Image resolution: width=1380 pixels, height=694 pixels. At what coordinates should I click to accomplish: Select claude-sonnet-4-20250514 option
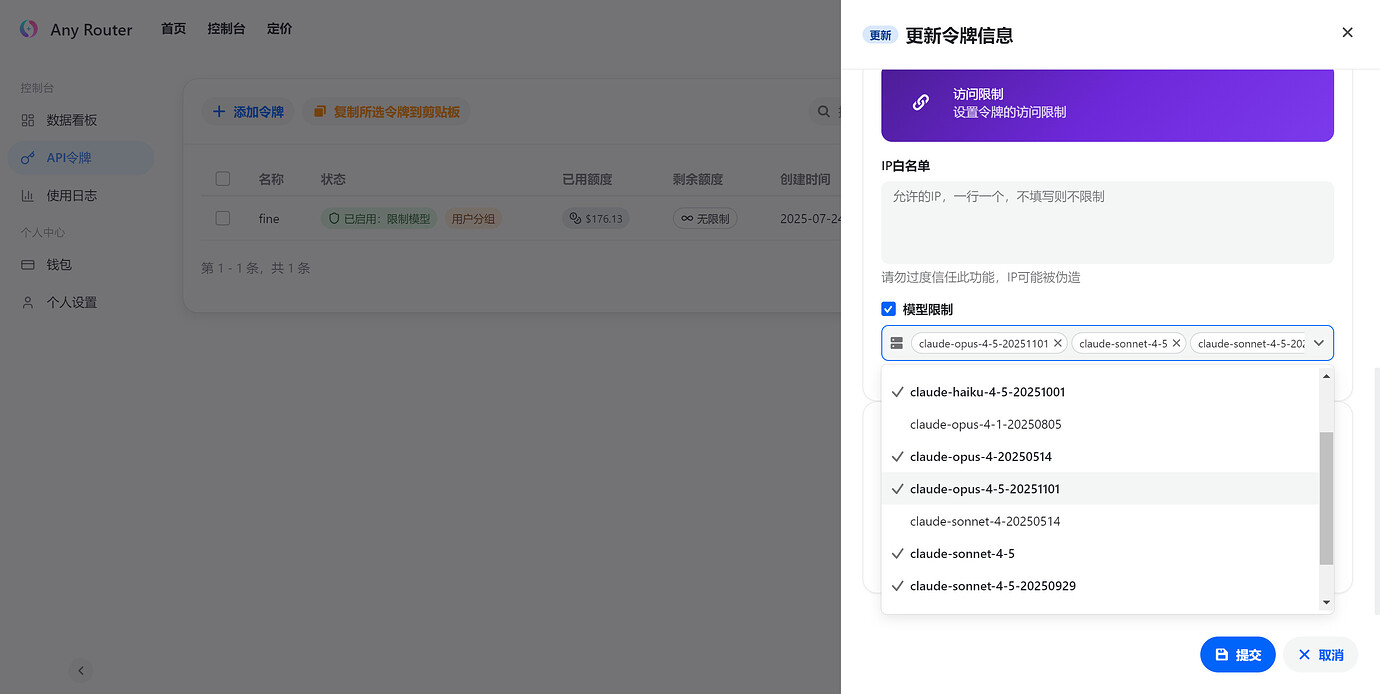1100,521
